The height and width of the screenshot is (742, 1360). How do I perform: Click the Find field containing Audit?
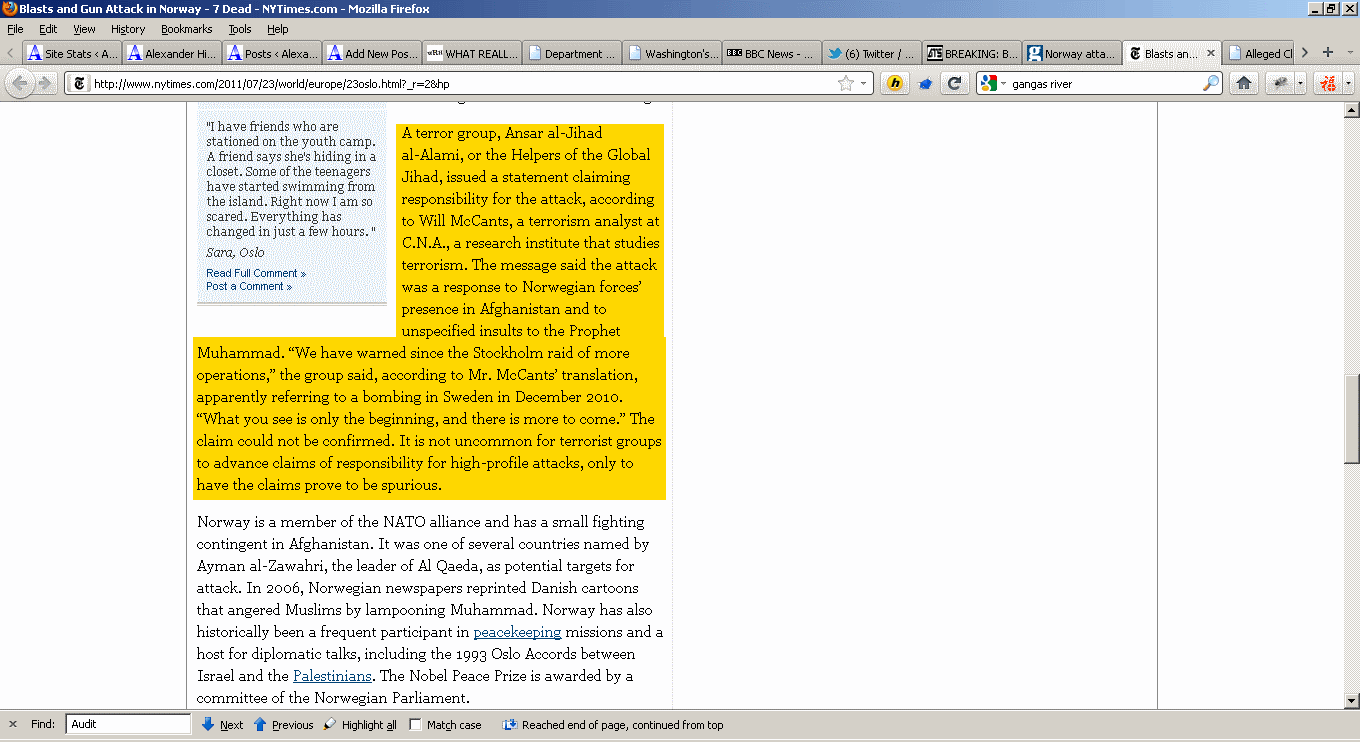(x=128, y=725)
